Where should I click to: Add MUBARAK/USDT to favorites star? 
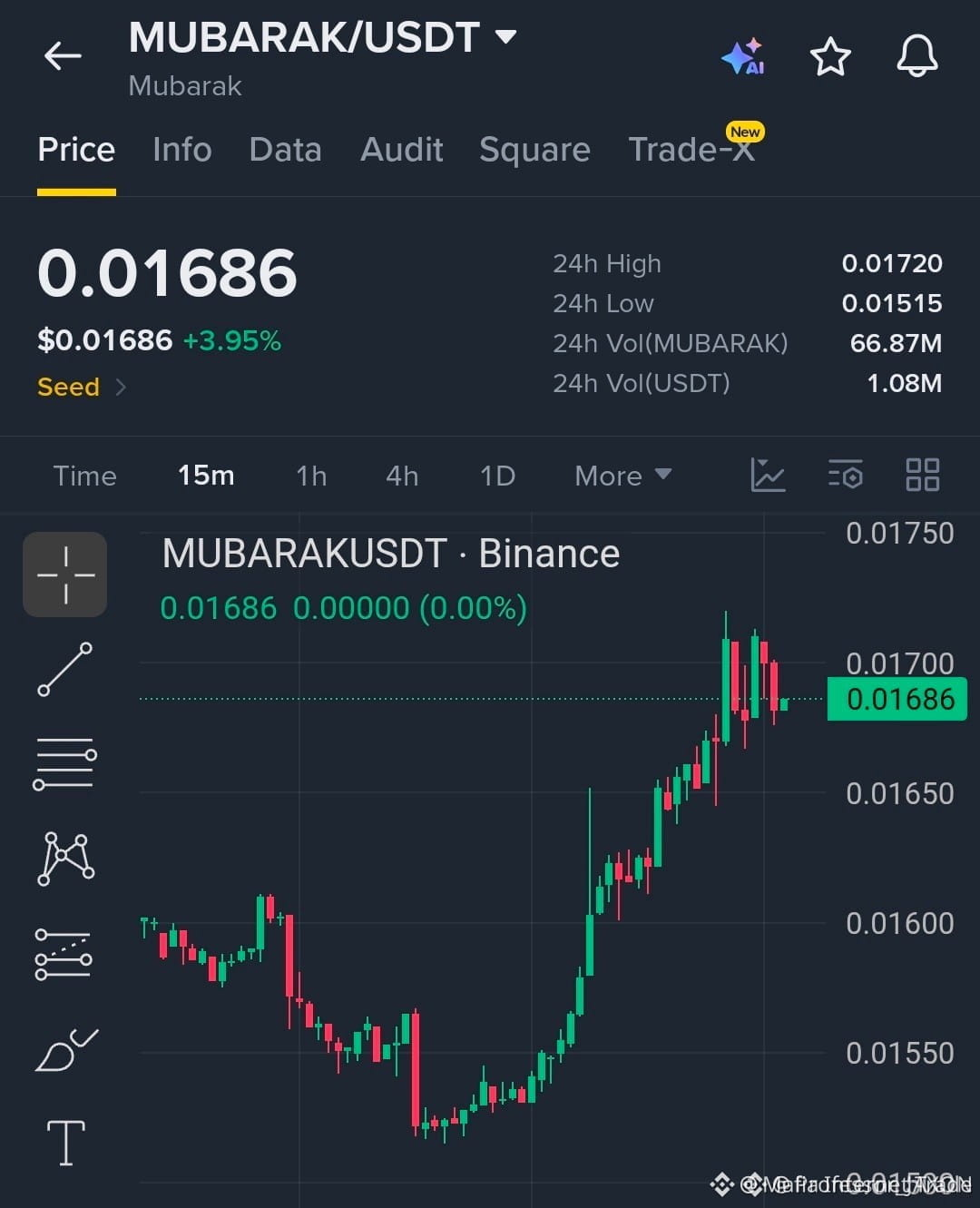click(830, 57)
